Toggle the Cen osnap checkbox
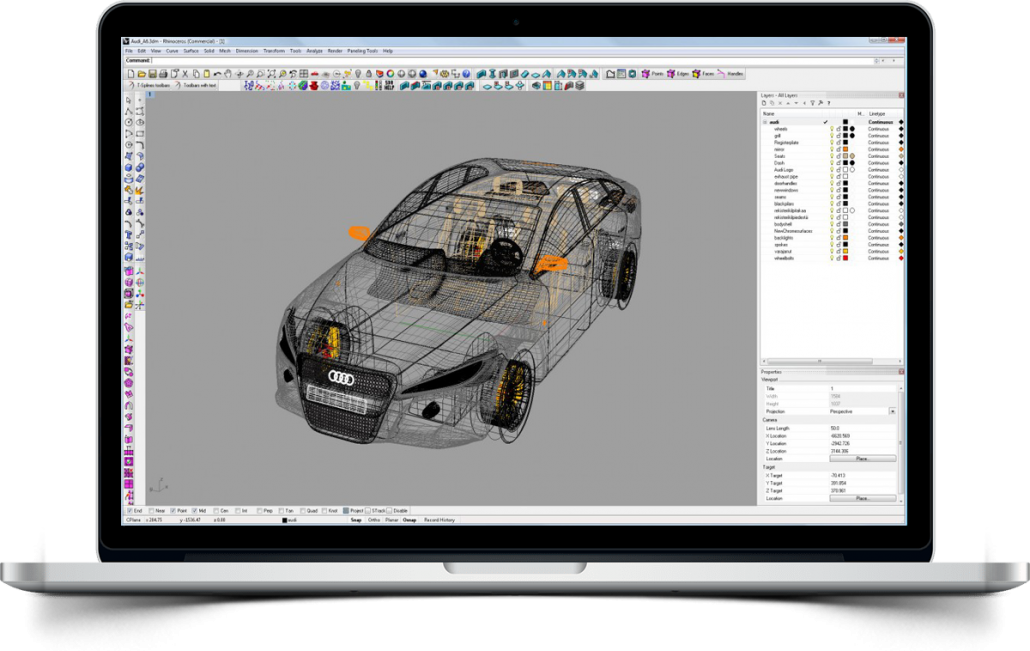The width and height of the screenshot is (1030, 651). (x=216, y=510)
